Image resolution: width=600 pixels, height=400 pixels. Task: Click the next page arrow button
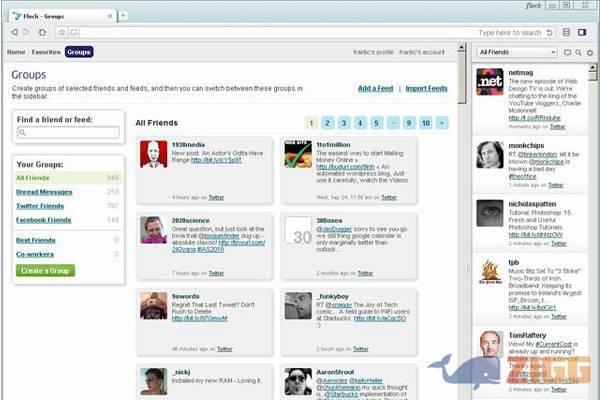(442, 123)
